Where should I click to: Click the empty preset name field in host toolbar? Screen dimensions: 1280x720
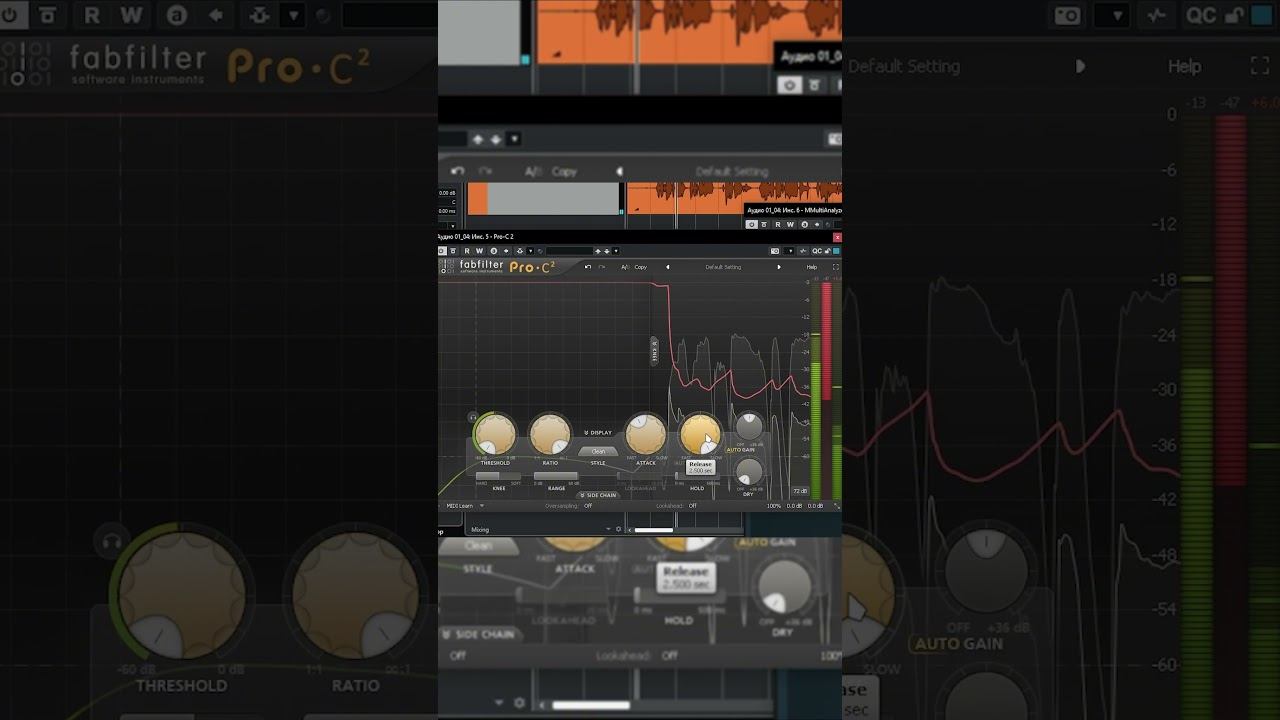click(569, 251)
